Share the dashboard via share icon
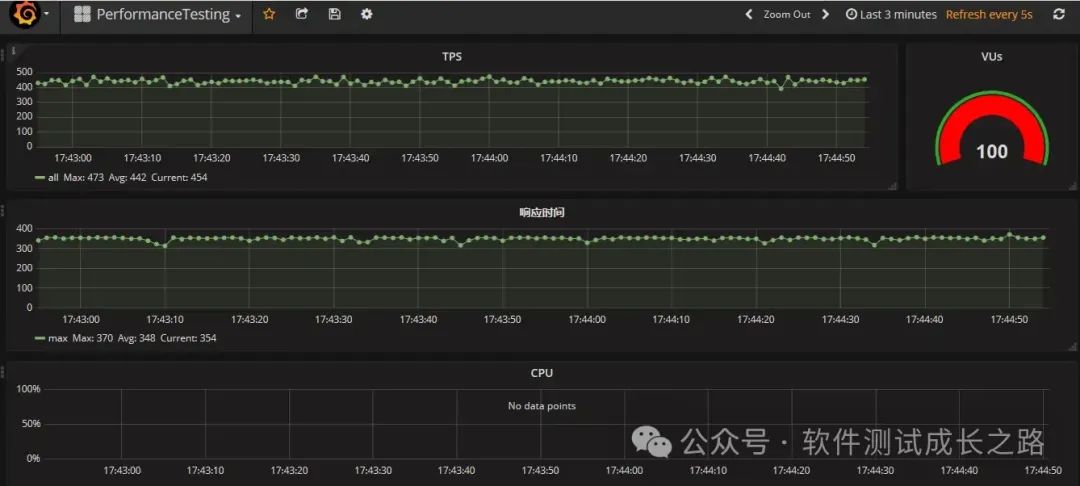 (x=302, y=14)
